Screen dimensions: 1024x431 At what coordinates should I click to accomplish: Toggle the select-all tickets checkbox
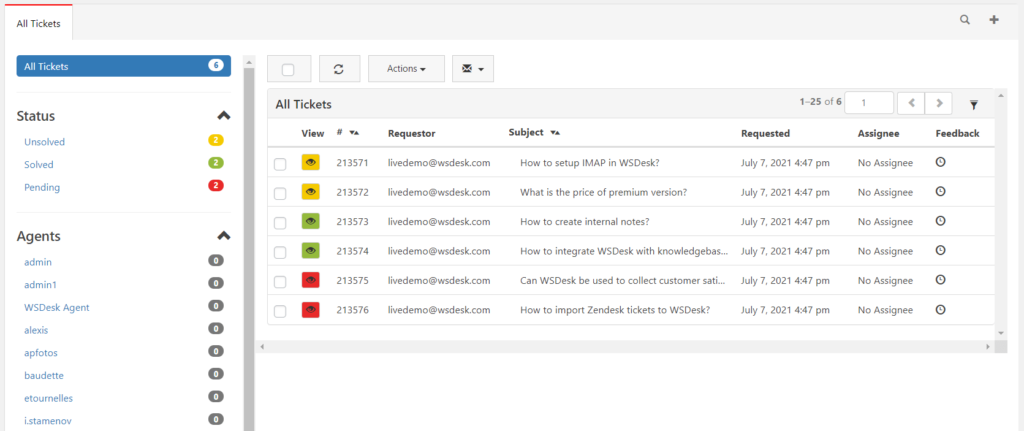[x=288, y=69]
